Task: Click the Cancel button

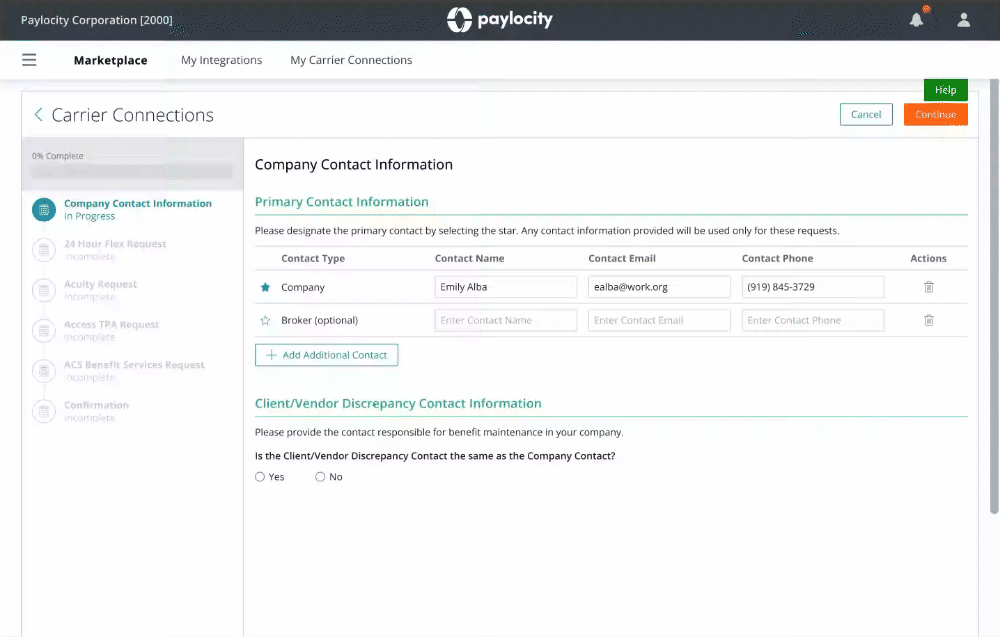Action: point(866,114)
